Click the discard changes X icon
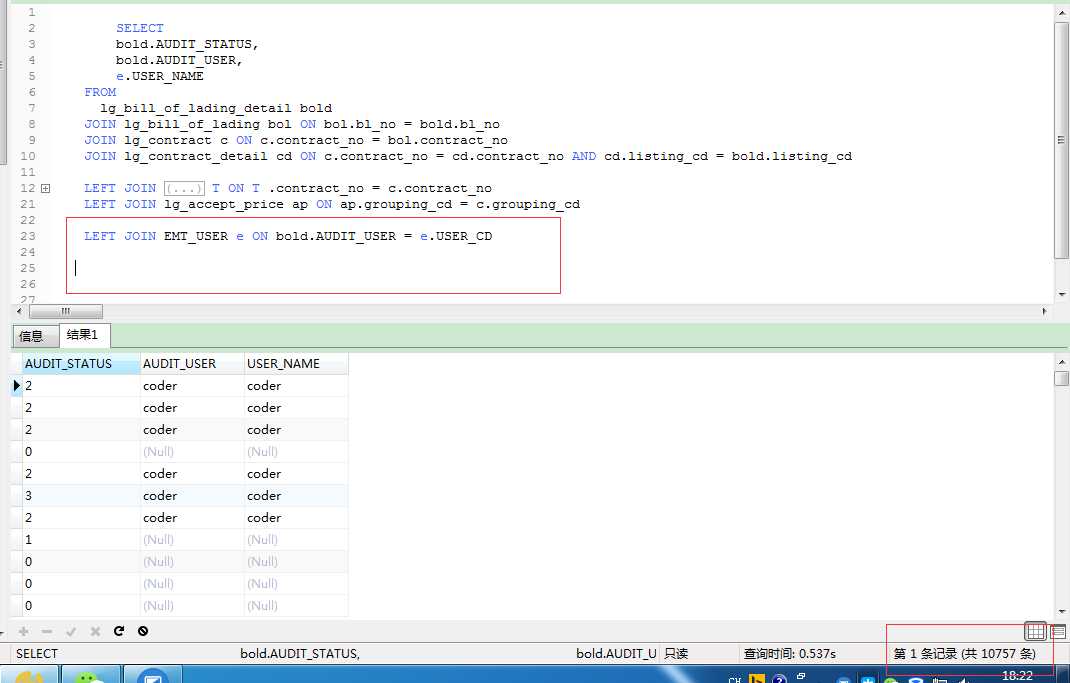 (95, 631)
